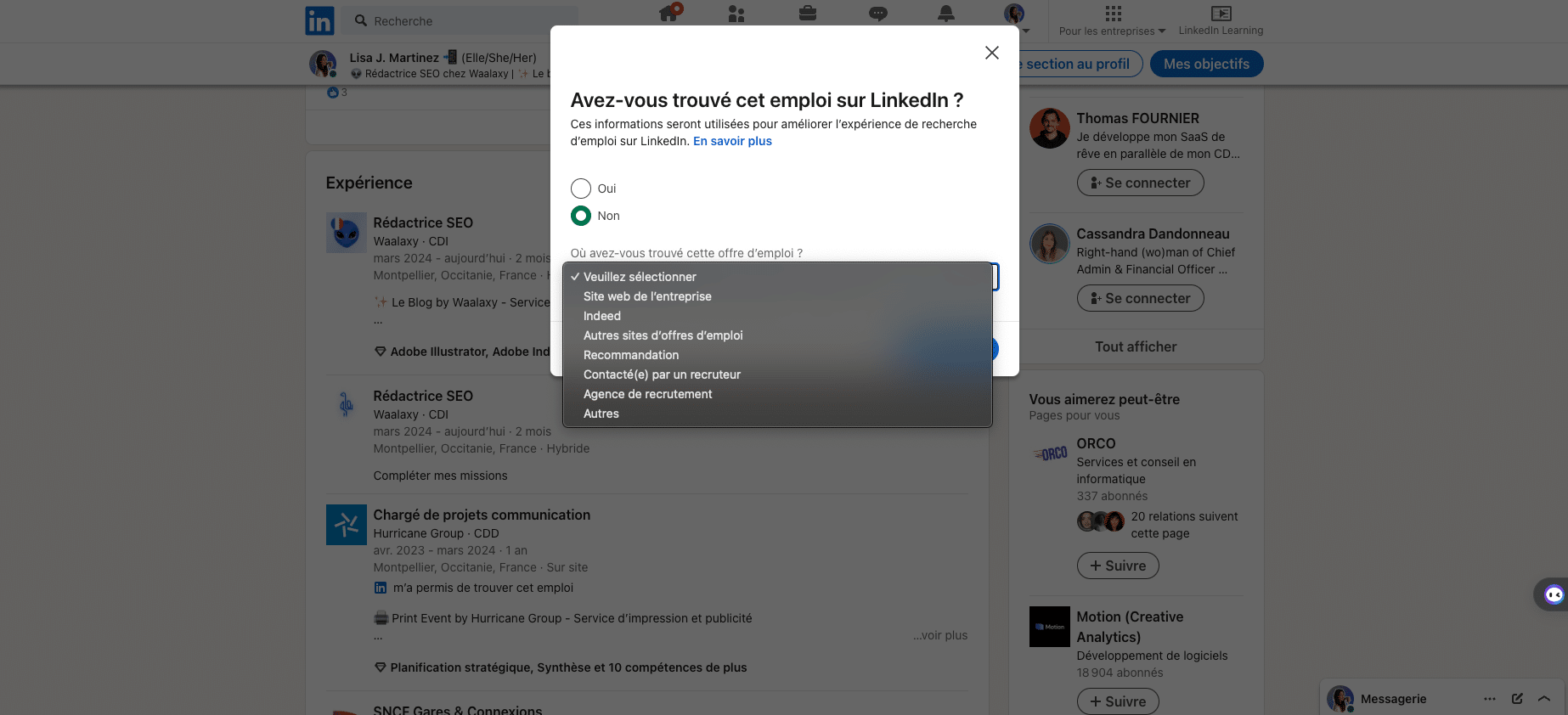
Task: Open Thomas FOURNIER profile photo
Action: pos(1050,128)
